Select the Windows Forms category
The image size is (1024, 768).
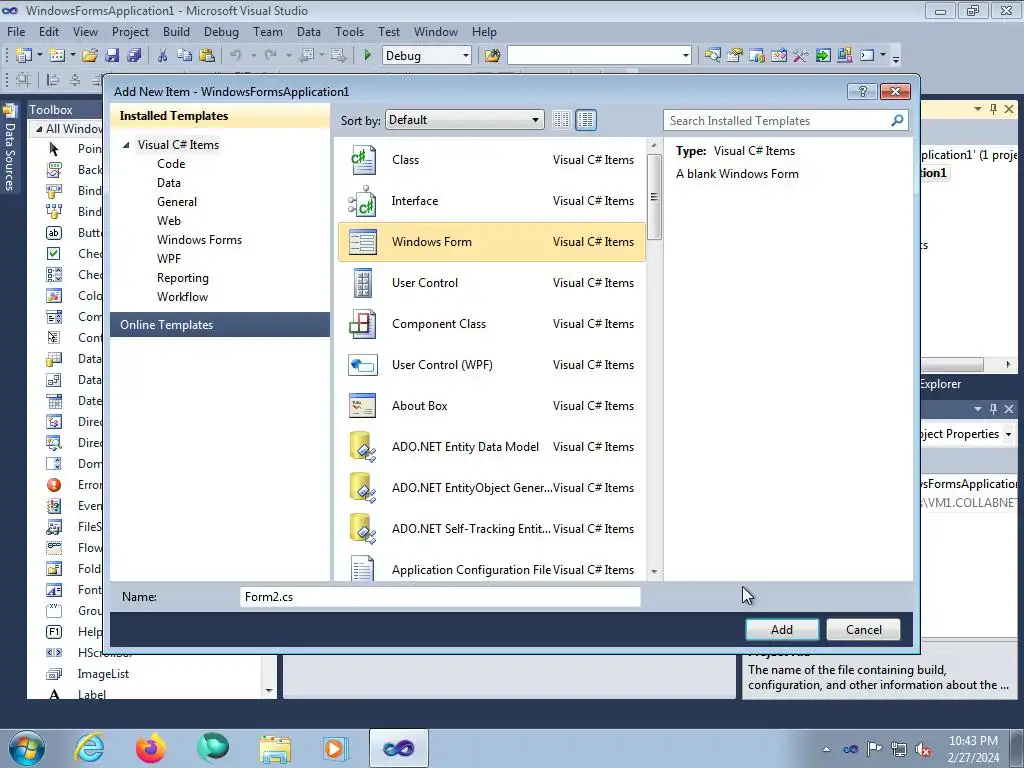(199, 240)
